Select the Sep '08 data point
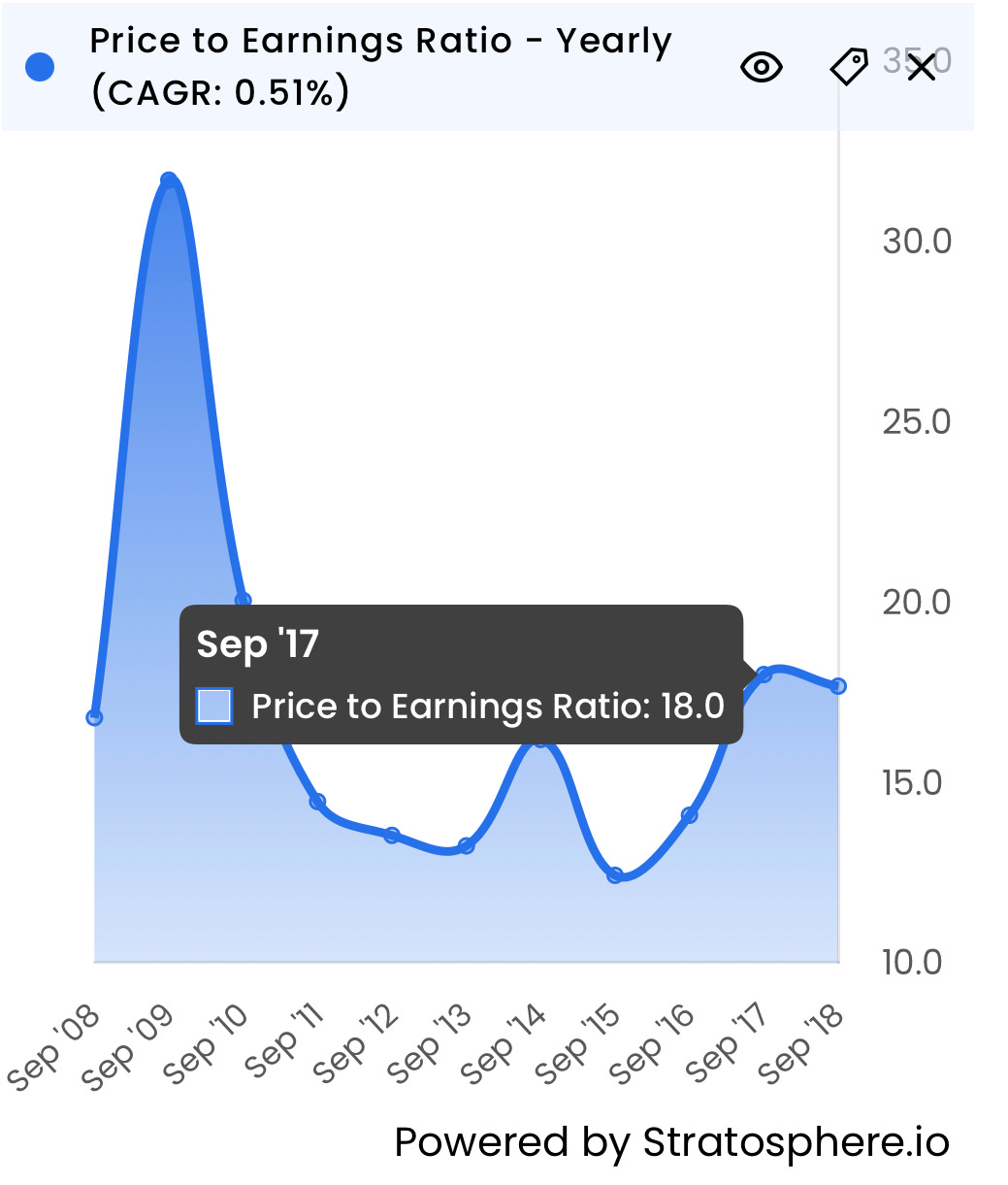Screen dimensions: 1008x1185 94,717
